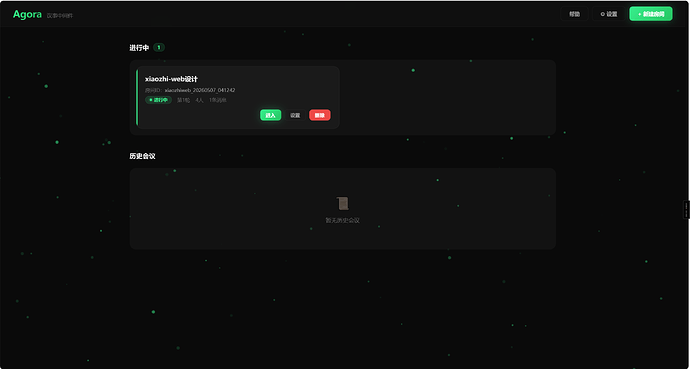Click the dark side tab on right edge
This screenshot has width=690, height=369.
(686, 209)
